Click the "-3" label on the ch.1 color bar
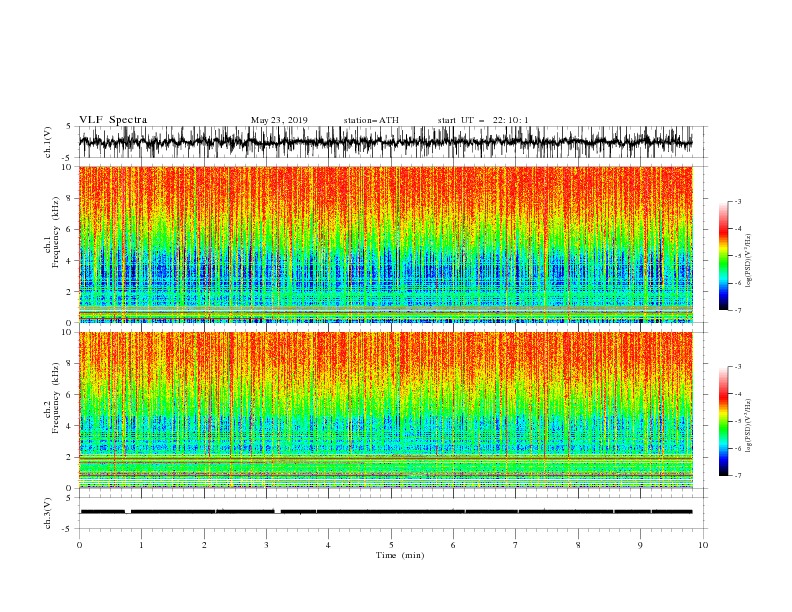 click(738, 201)
